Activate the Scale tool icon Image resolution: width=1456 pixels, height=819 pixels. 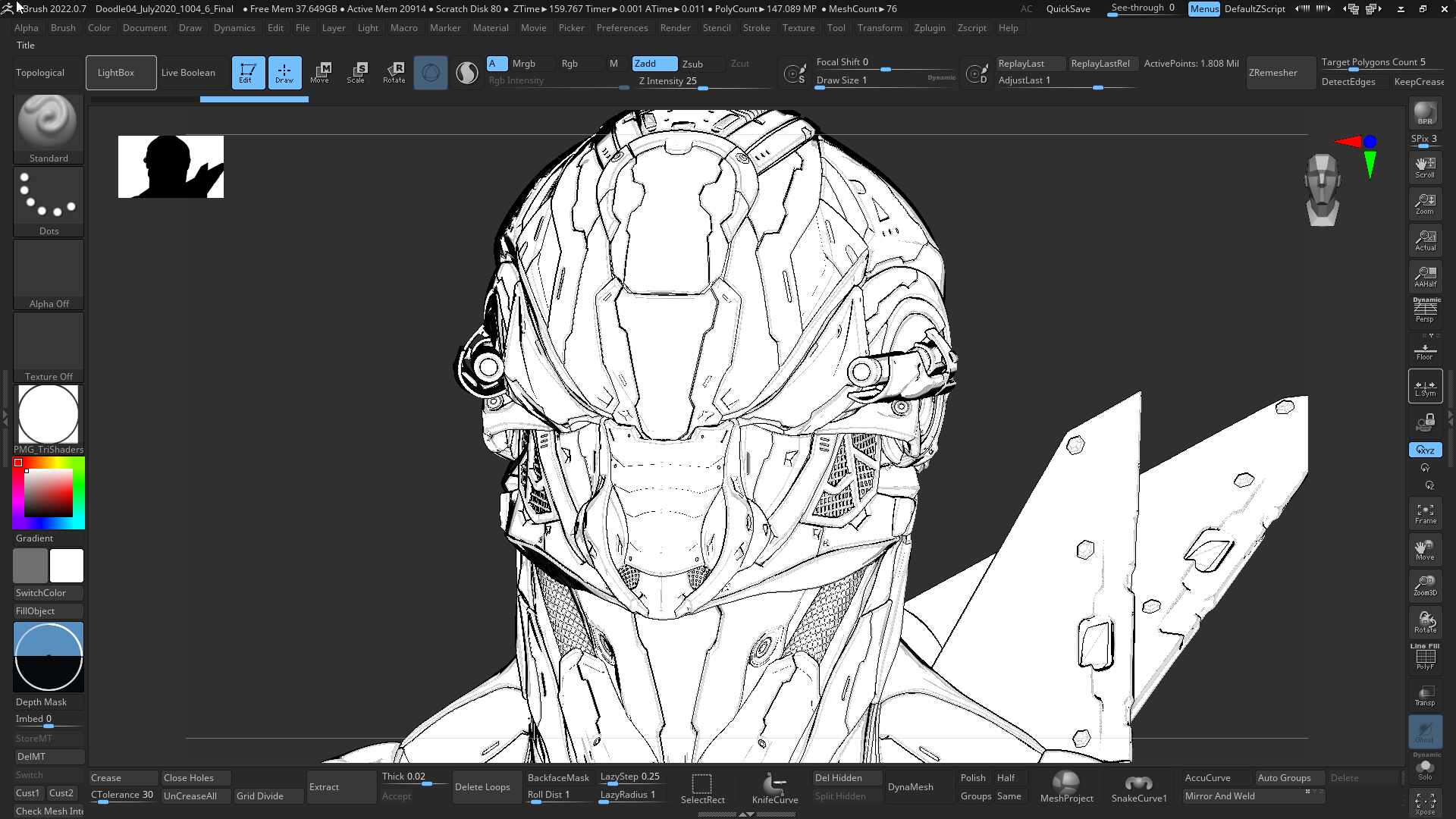(x=356, y=73)
